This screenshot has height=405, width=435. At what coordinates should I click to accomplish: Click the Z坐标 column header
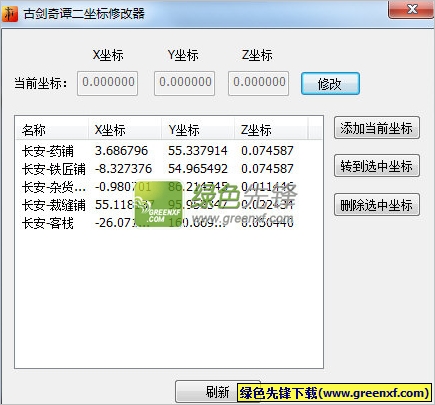click(x=271, y=130)
